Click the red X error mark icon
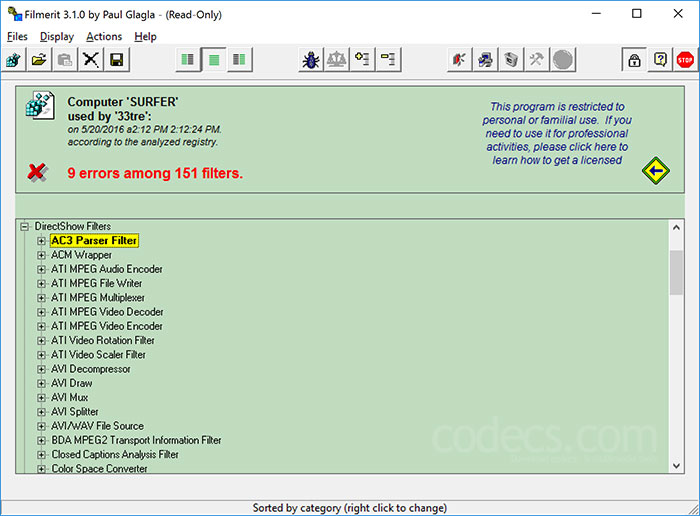 pos(38,172)
